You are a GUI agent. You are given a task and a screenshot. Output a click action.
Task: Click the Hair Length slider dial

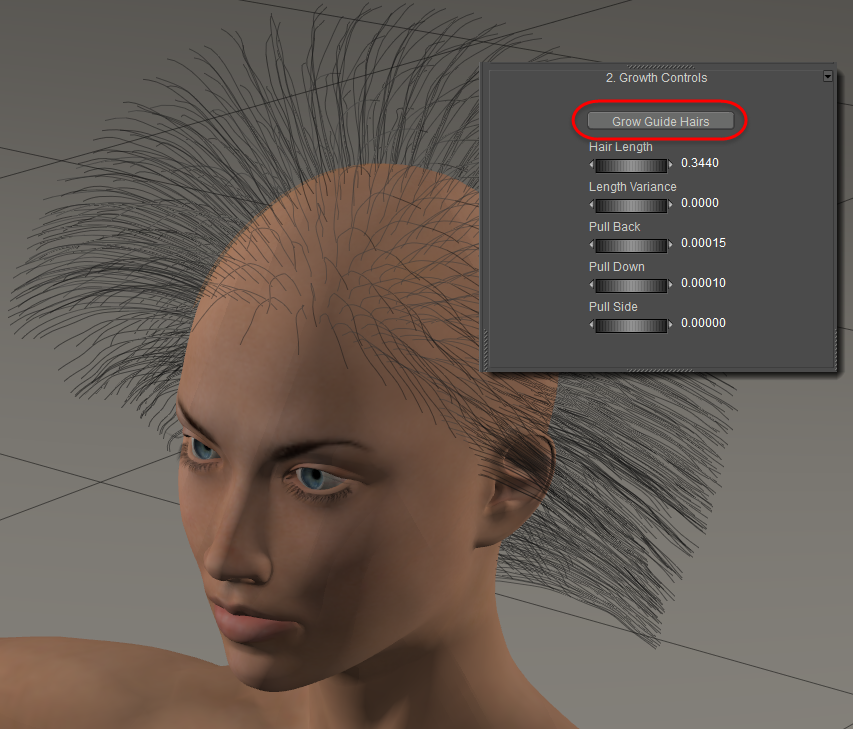tap(630, 165)
